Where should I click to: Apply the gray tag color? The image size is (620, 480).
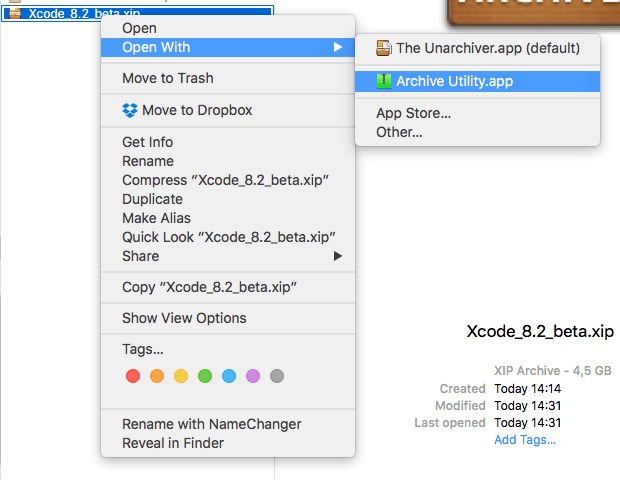[277, 376]
